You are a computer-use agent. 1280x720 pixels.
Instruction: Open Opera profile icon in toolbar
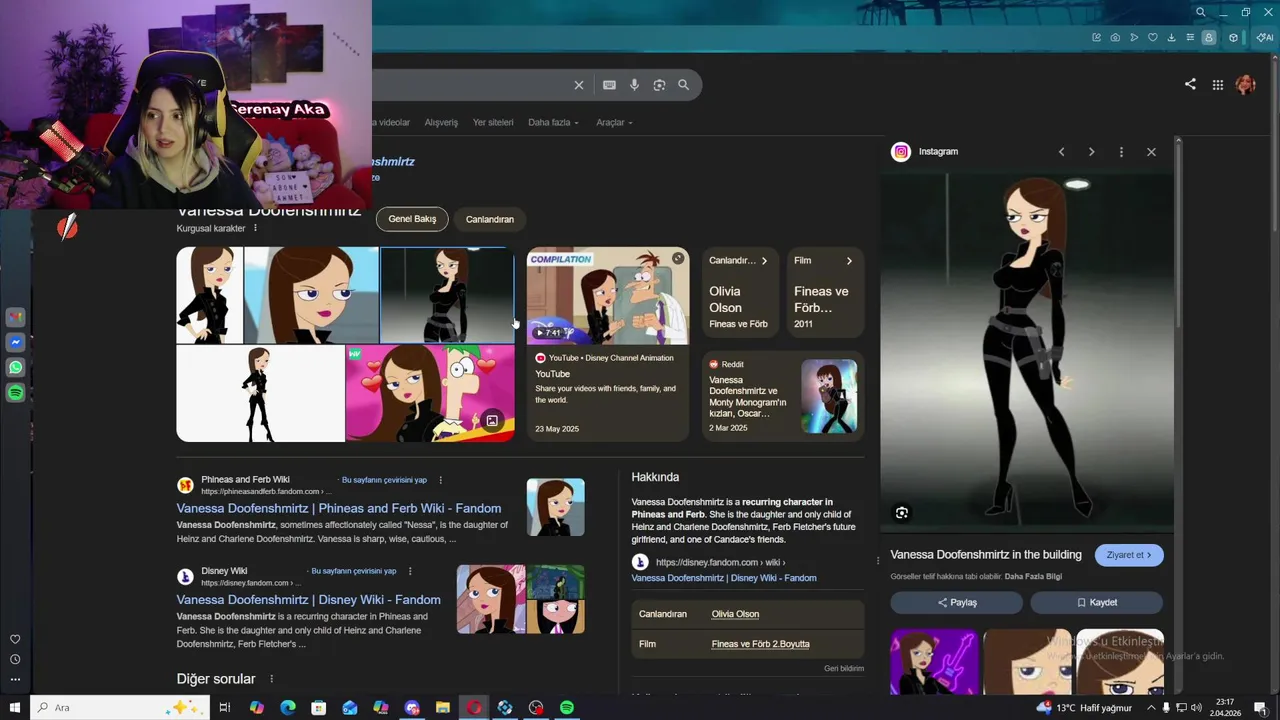click(x=1209, y=38)
